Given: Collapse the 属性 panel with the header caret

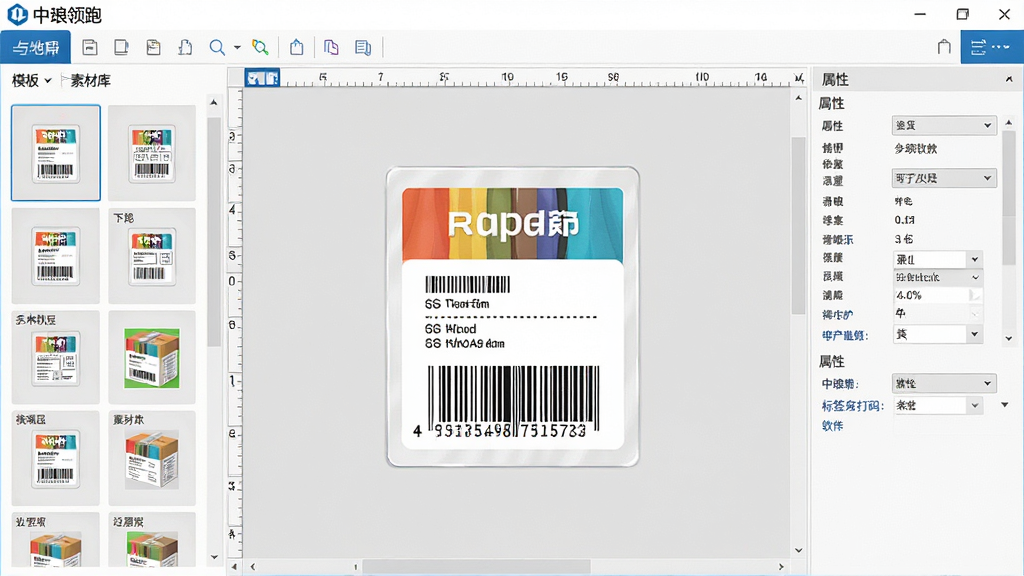Looking at the screenshot, I should 1009,80.
